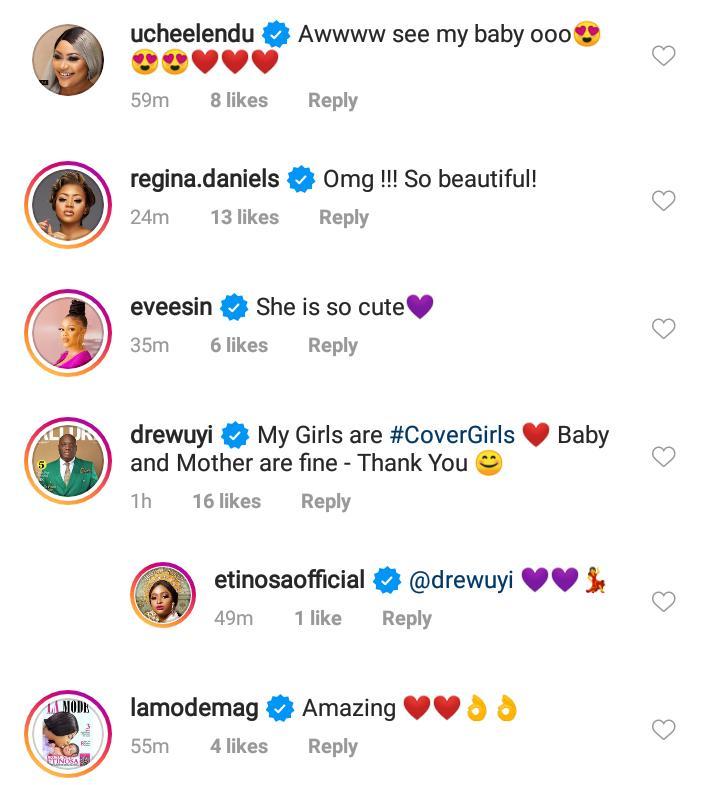View the 13 likes on regina.daniels' comment

(x=244, y=217)
